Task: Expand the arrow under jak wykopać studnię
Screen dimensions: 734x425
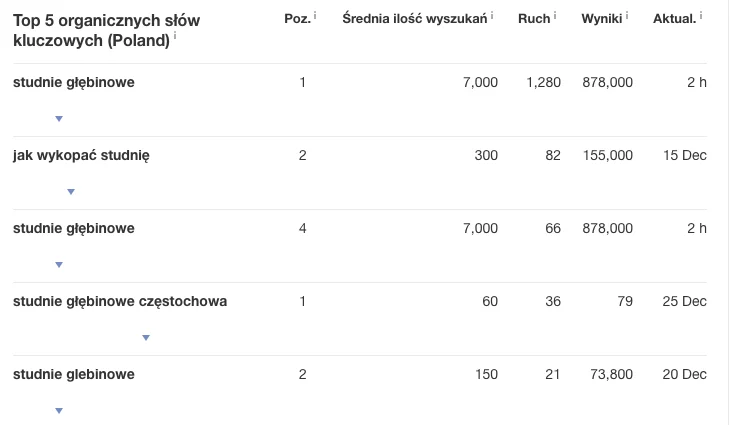Action: point(70,192)
